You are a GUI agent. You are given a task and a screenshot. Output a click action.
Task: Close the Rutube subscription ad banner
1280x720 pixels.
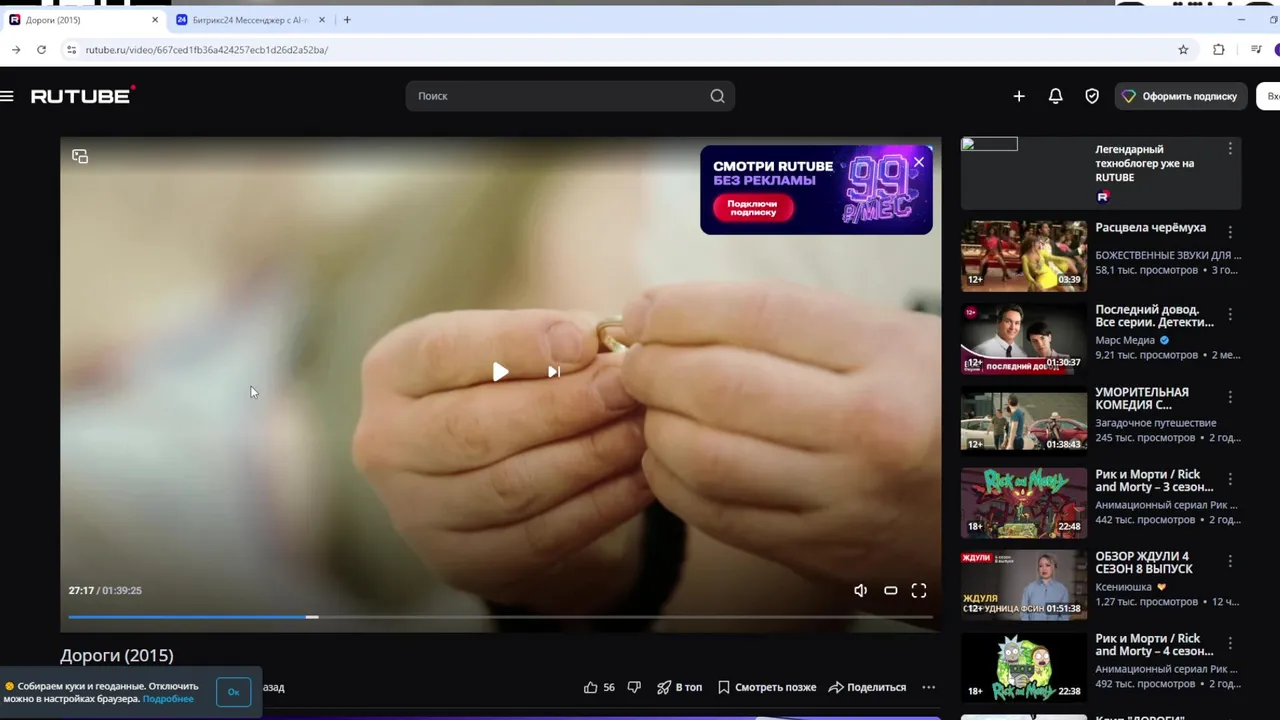point(919,161)
